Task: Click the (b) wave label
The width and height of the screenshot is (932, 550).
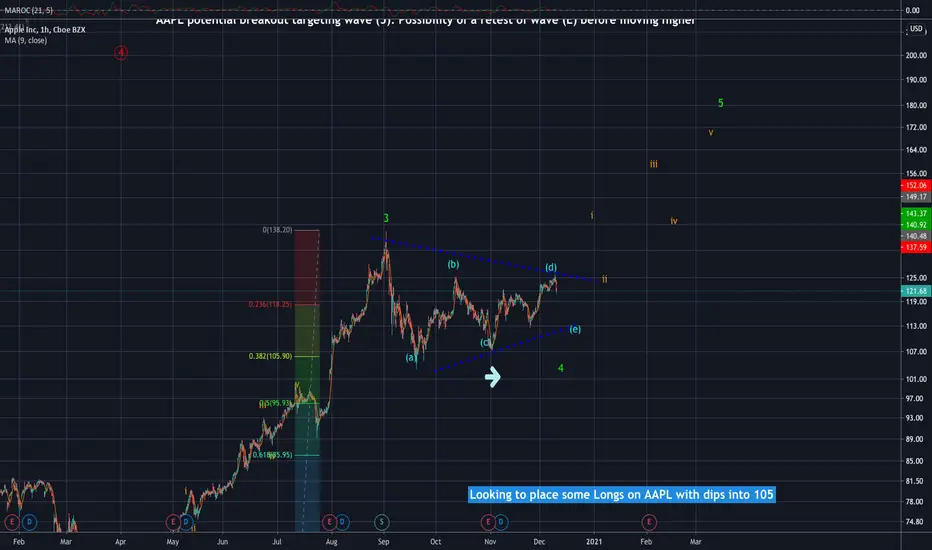Action: [x=454, y=264]
